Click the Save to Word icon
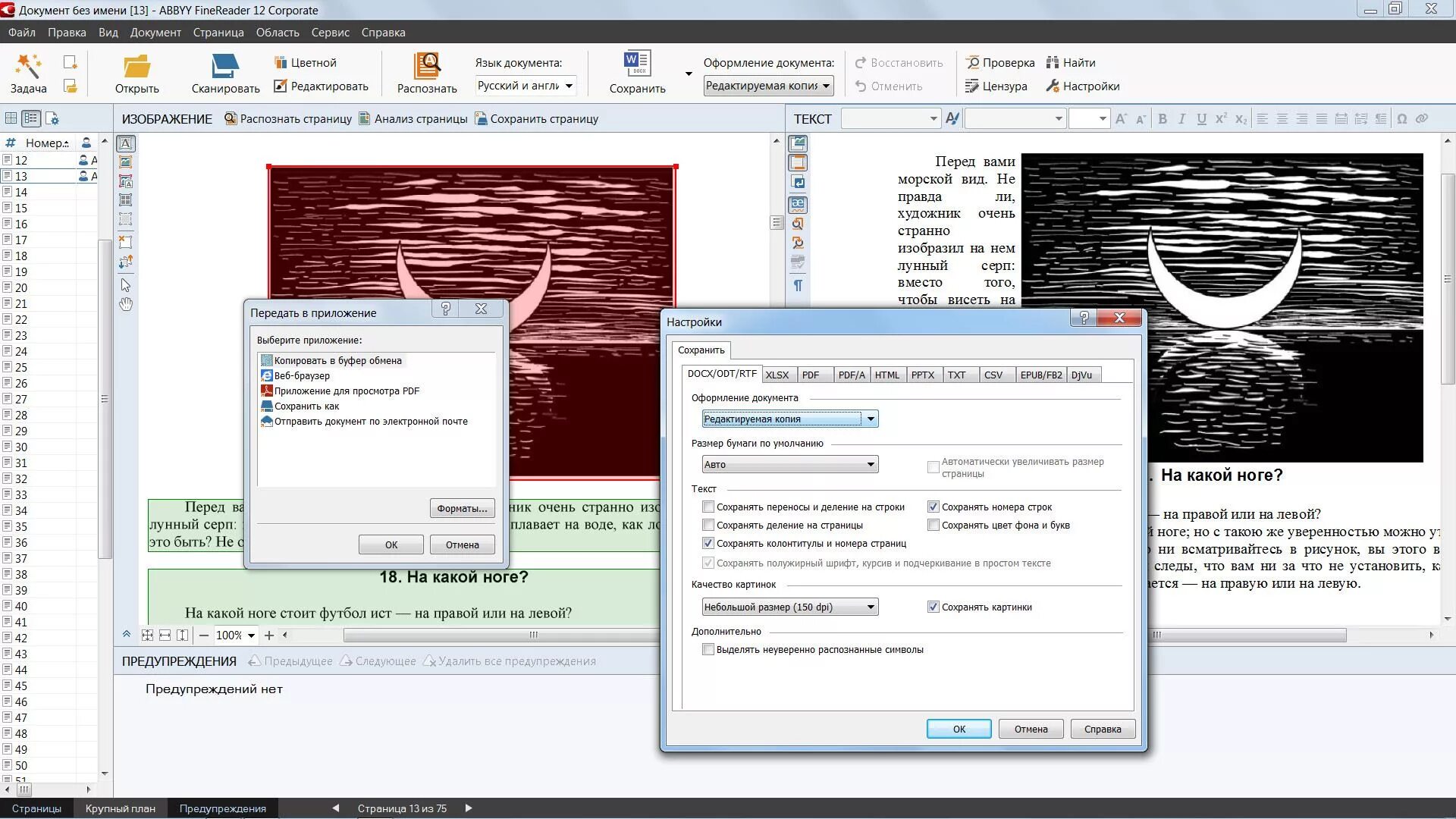 tap(637, 64)
